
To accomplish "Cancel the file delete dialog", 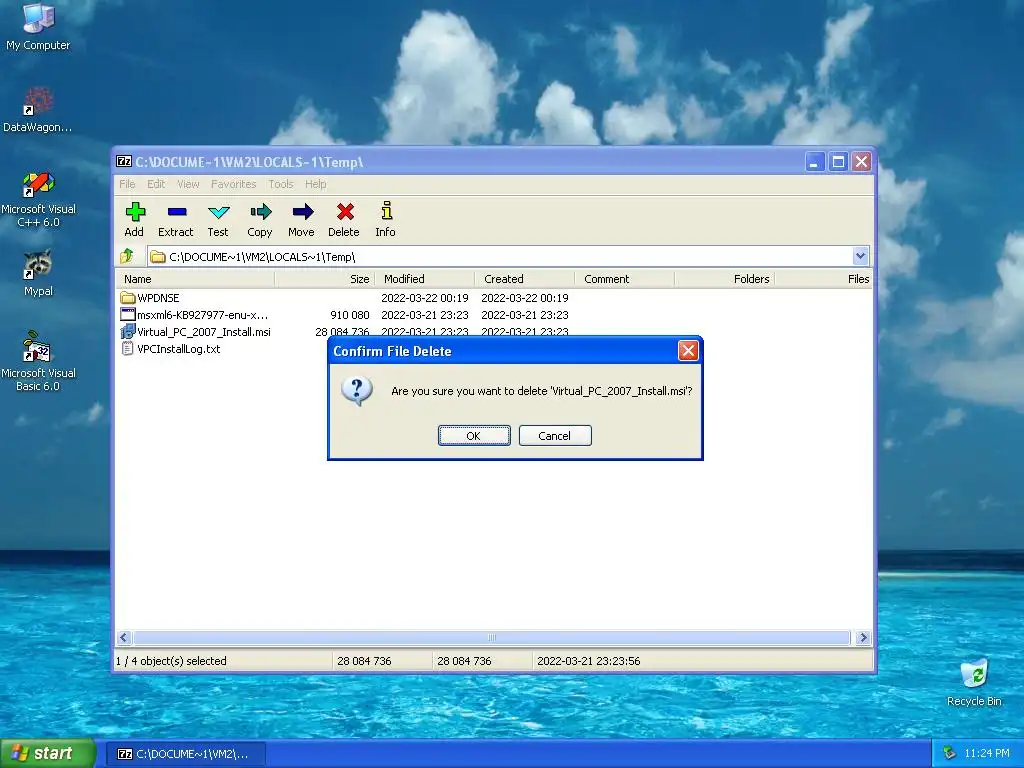I will (555, 436).
